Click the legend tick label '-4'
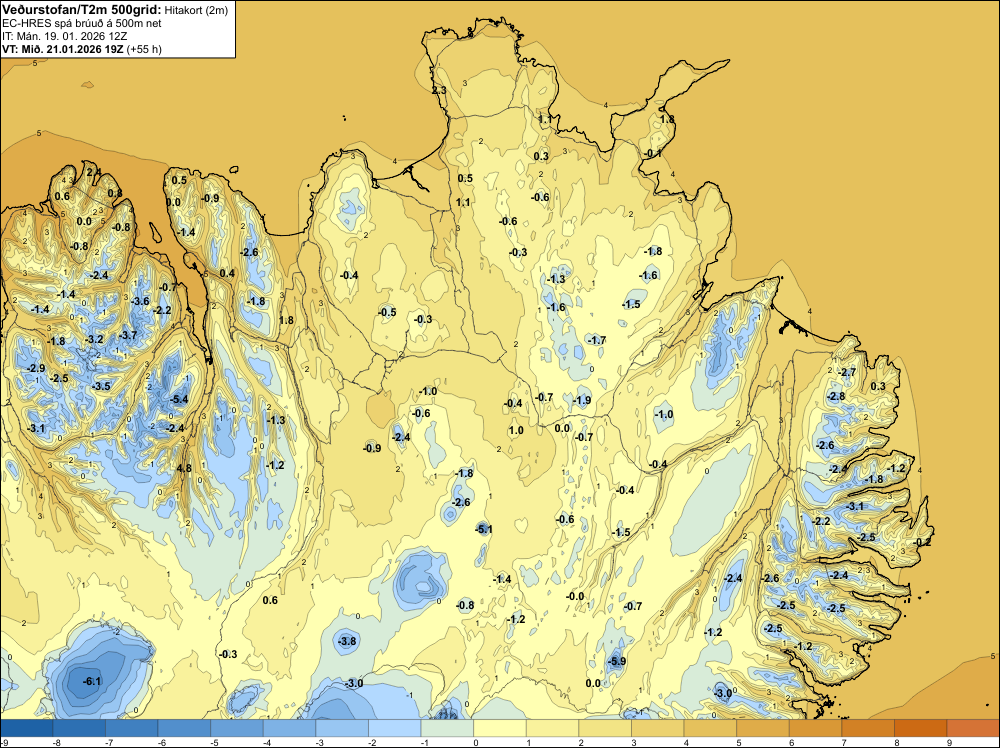This screenshot has width=1000, height=748. (267, 742)
